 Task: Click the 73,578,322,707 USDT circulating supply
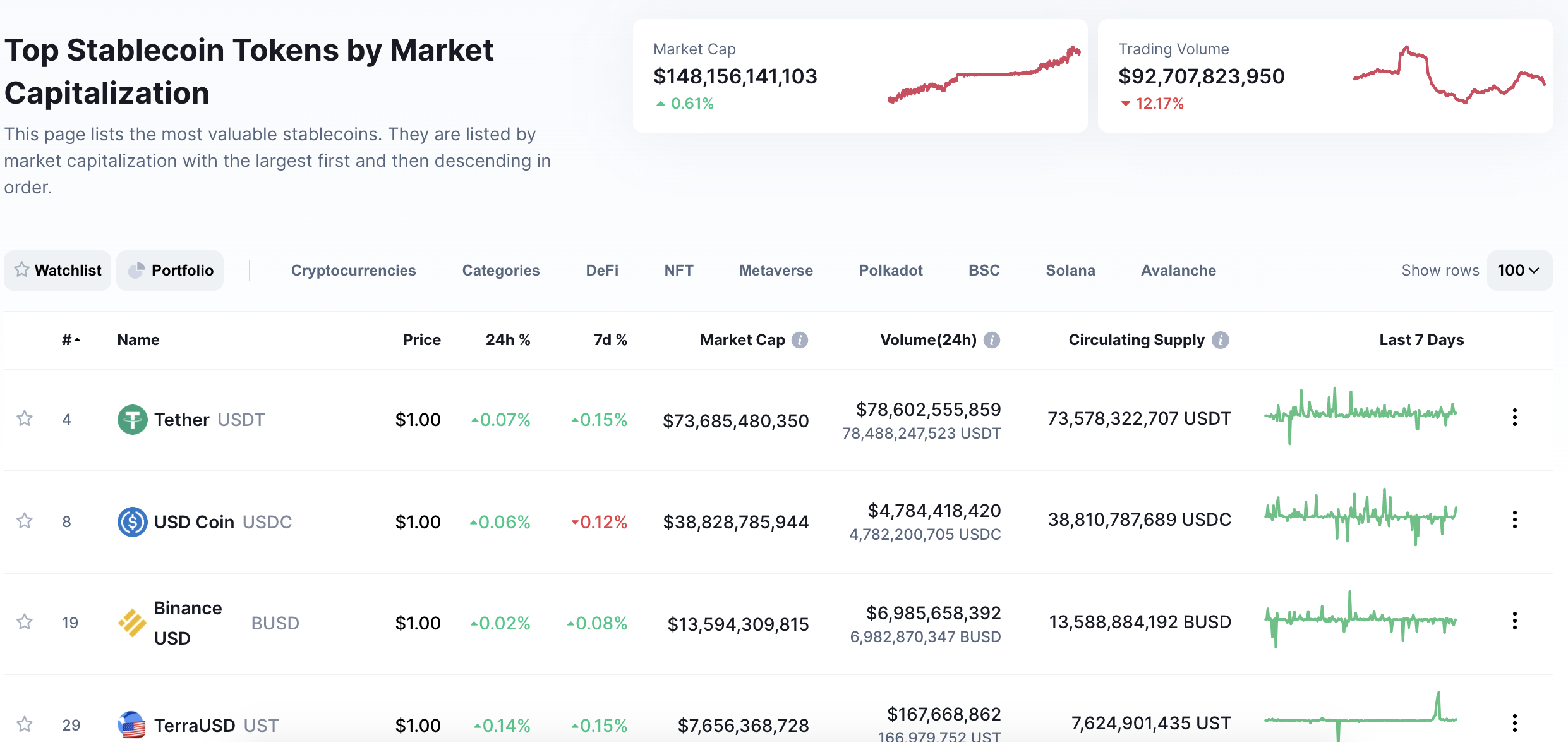click(1140, 418)
